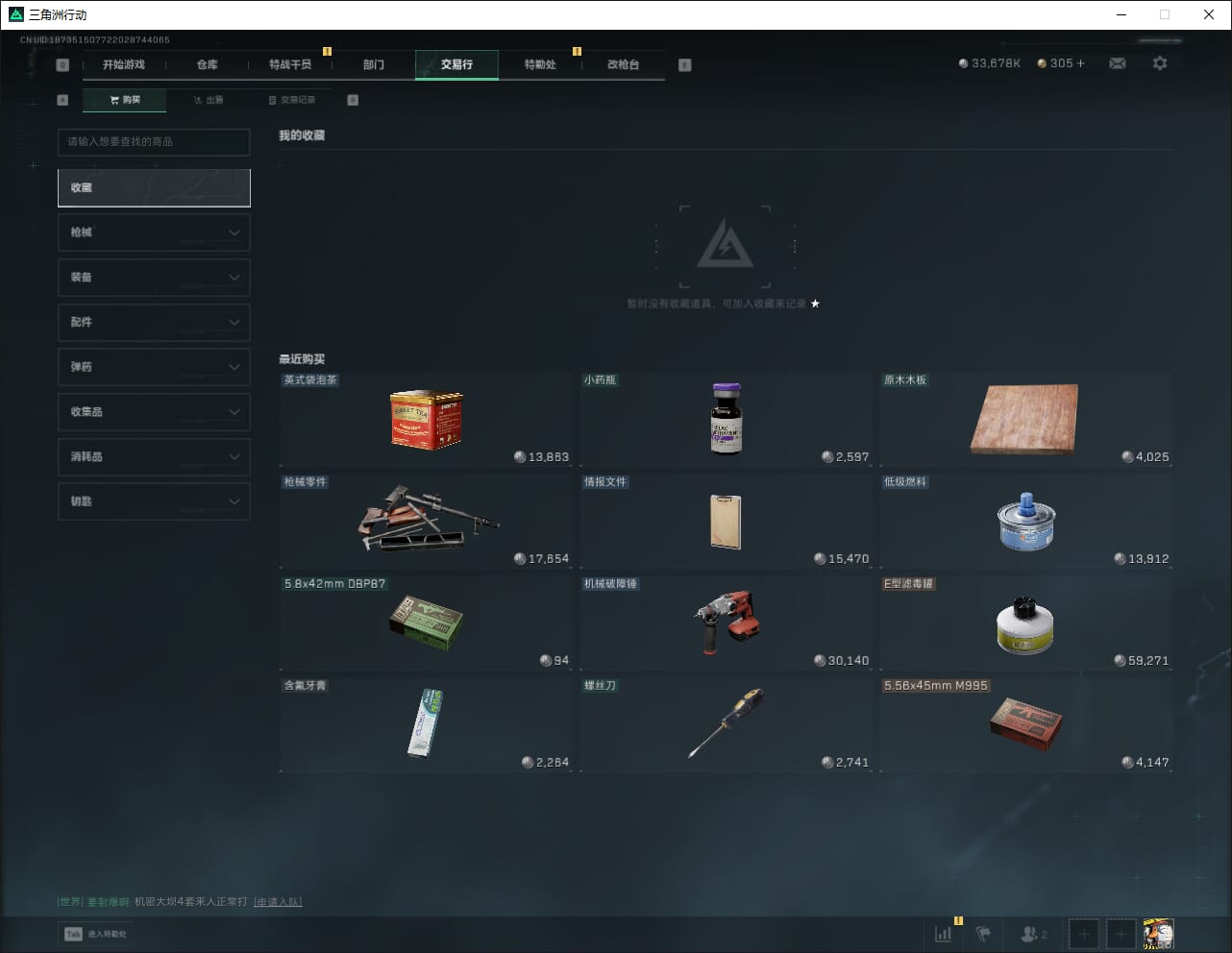Switch to the 出售 sub-tab
Image resolution: width=1232 pixels, height=953 pixels.
pyautogui.click(x=209, y=100)
